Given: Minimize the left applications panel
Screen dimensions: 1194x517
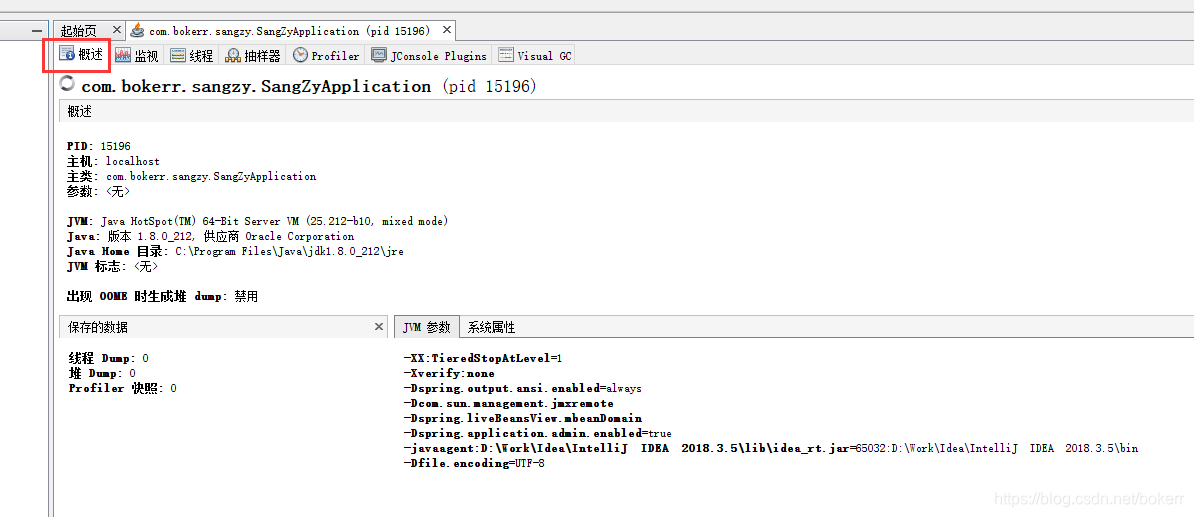Looking at the screenshot, I should click(37, 30).
